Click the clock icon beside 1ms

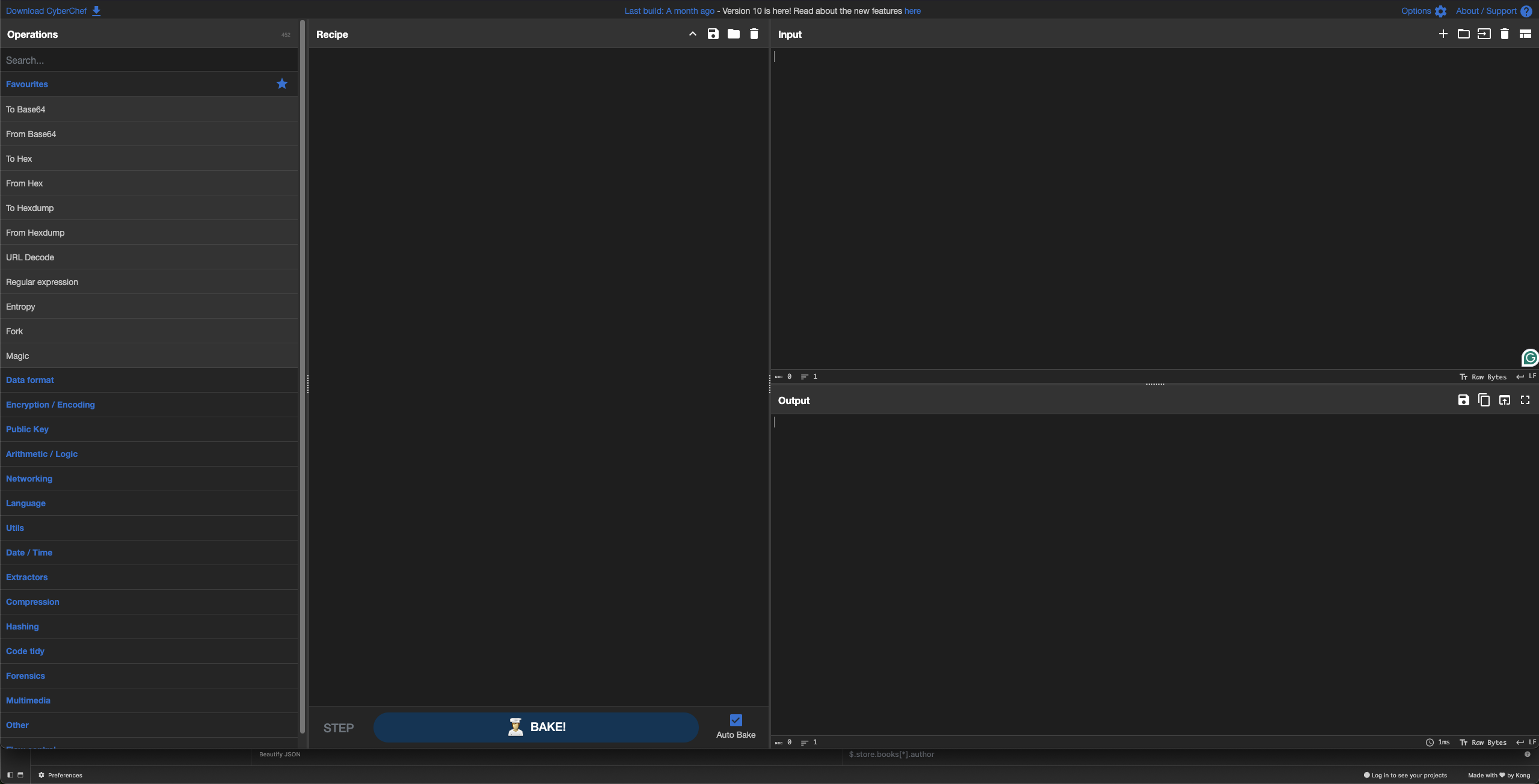tap(1430, 743)
